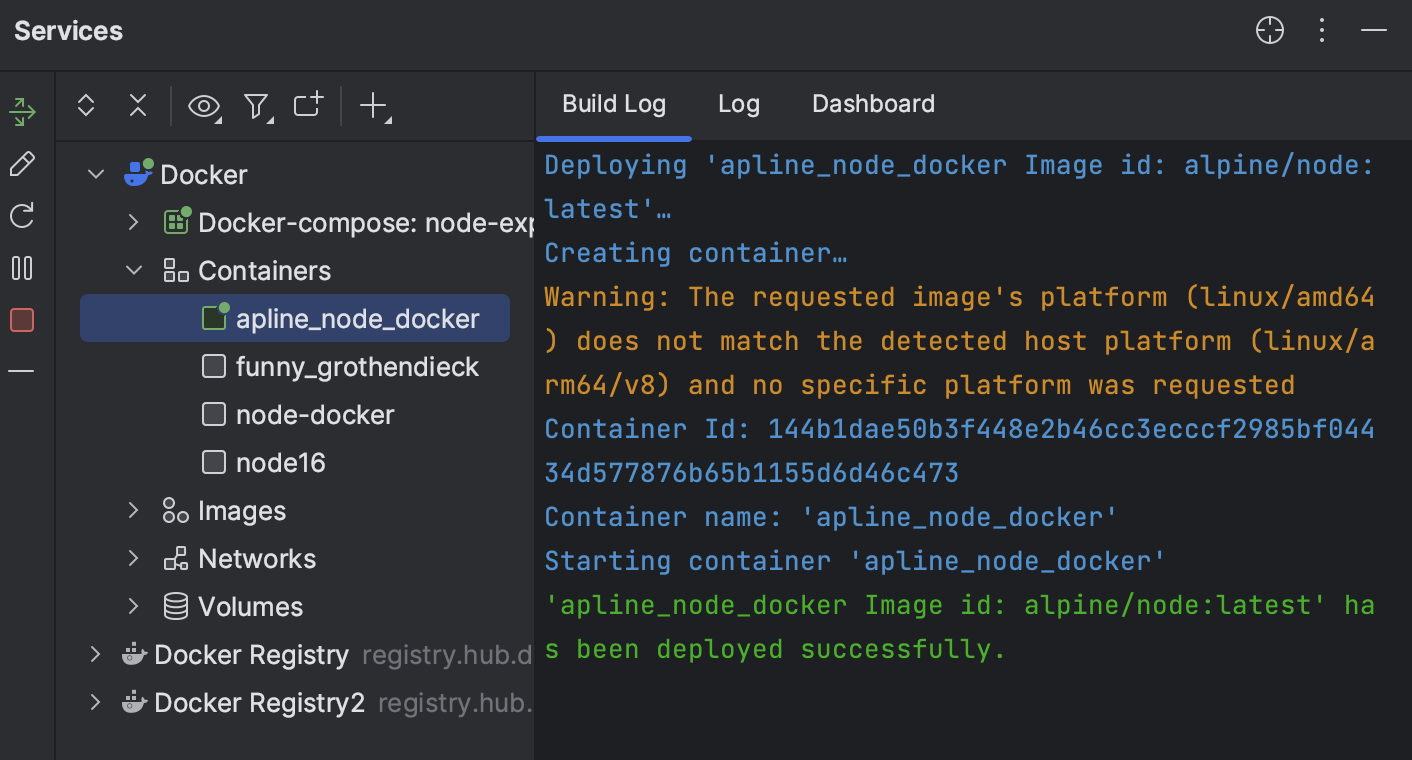
Task: Collapse the Containers node
Action: coord(133,270)
